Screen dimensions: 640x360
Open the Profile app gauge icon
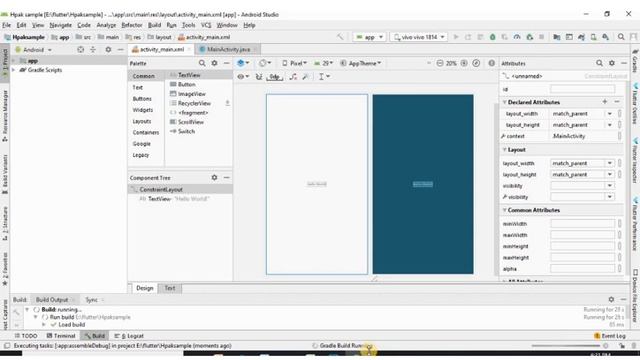pyautogui.click(x=517, y=37)
